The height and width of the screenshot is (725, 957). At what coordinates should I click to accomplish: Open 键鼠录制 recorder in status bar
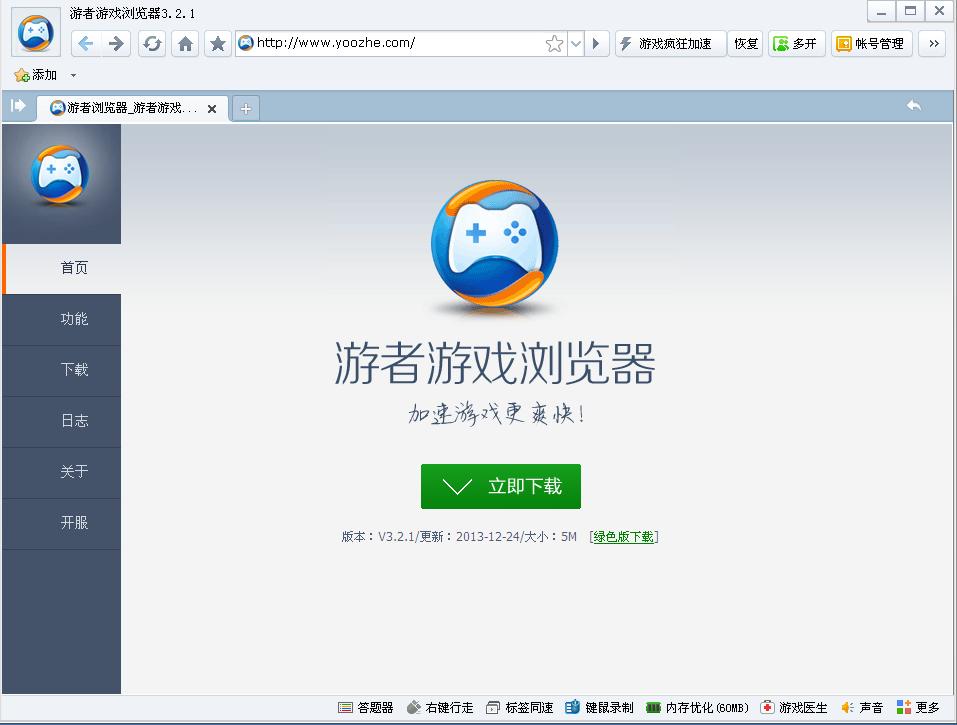point(599,707)
